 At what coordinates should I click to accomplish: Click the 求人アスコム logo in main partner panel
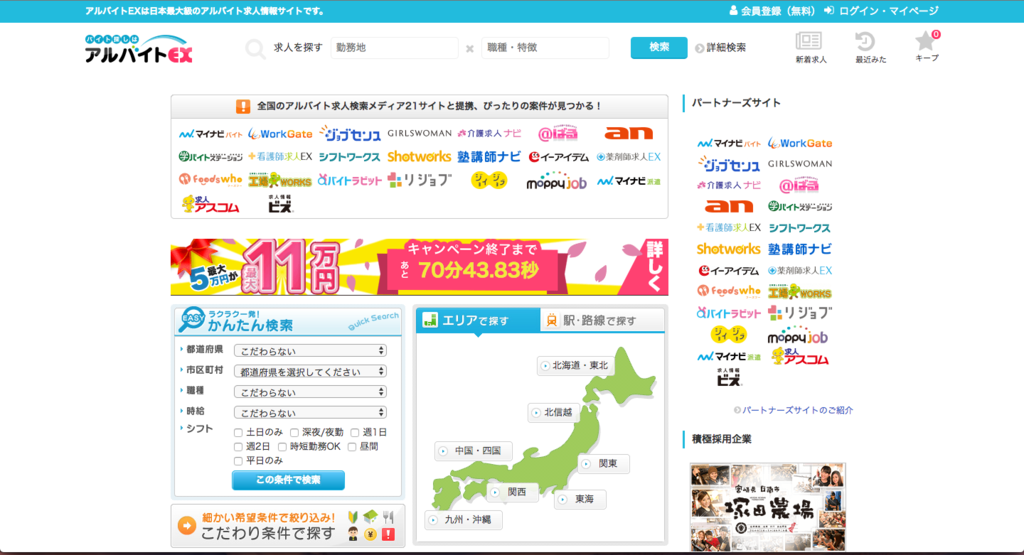pyautogui.click(x=210, y=204)
